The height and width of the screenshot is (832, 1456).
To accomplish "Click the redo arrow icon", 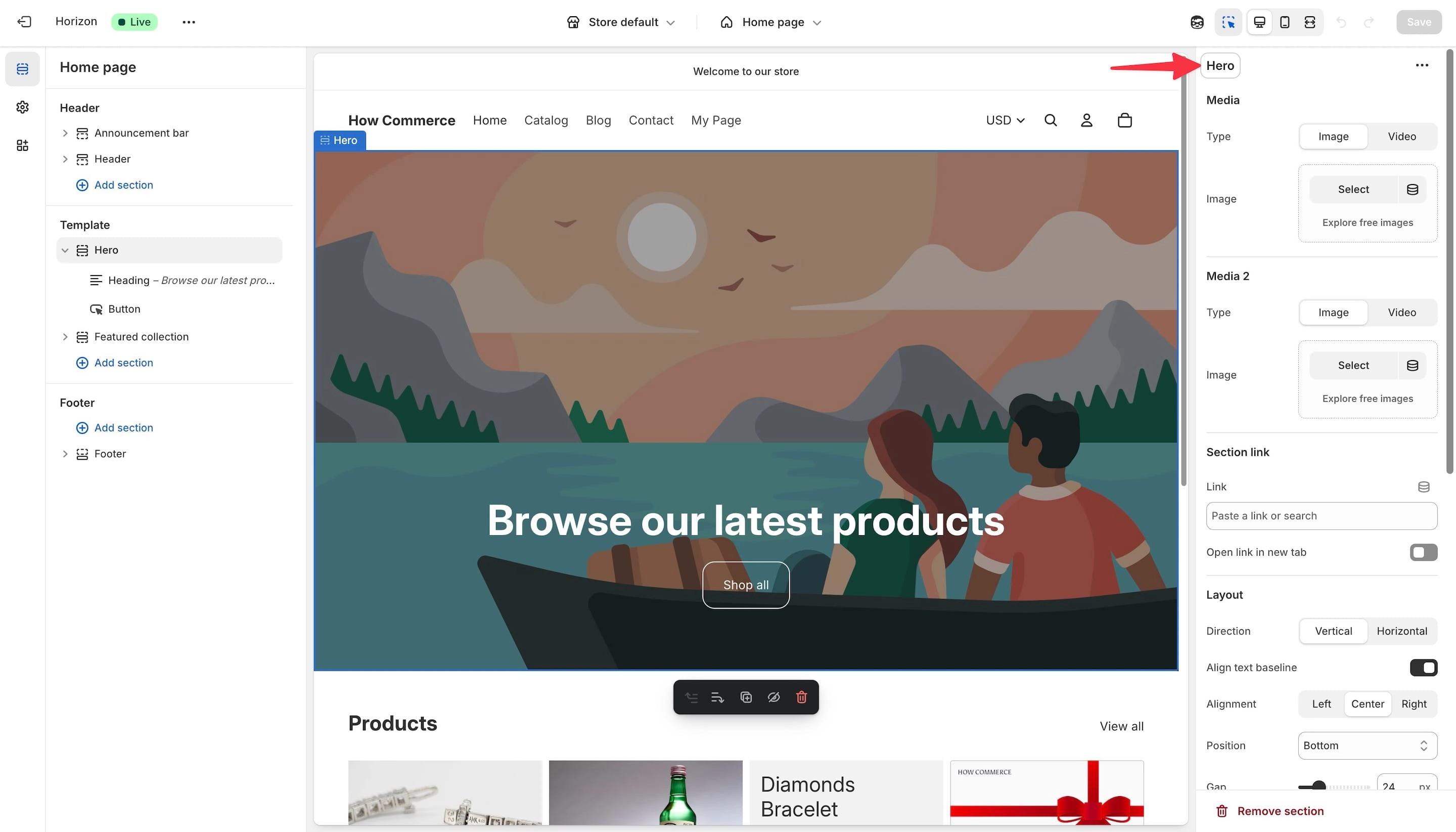I will pos(1369,22).
